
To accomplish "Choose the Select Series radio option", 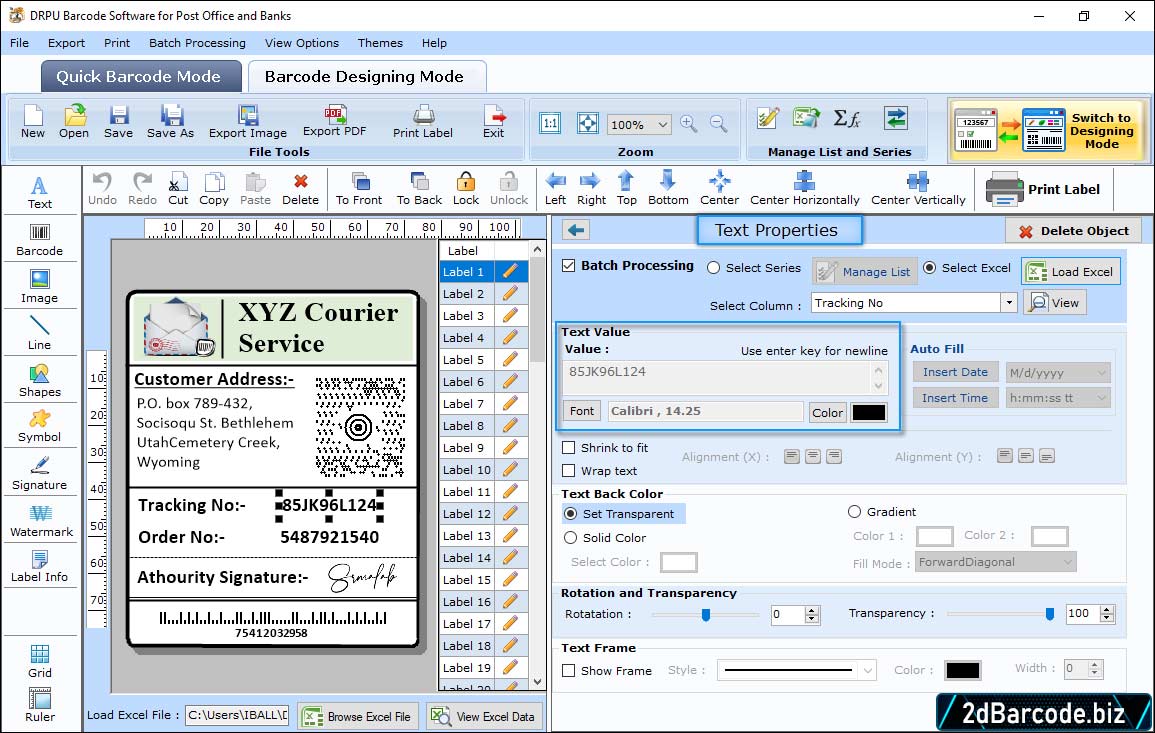I will 713,268.
